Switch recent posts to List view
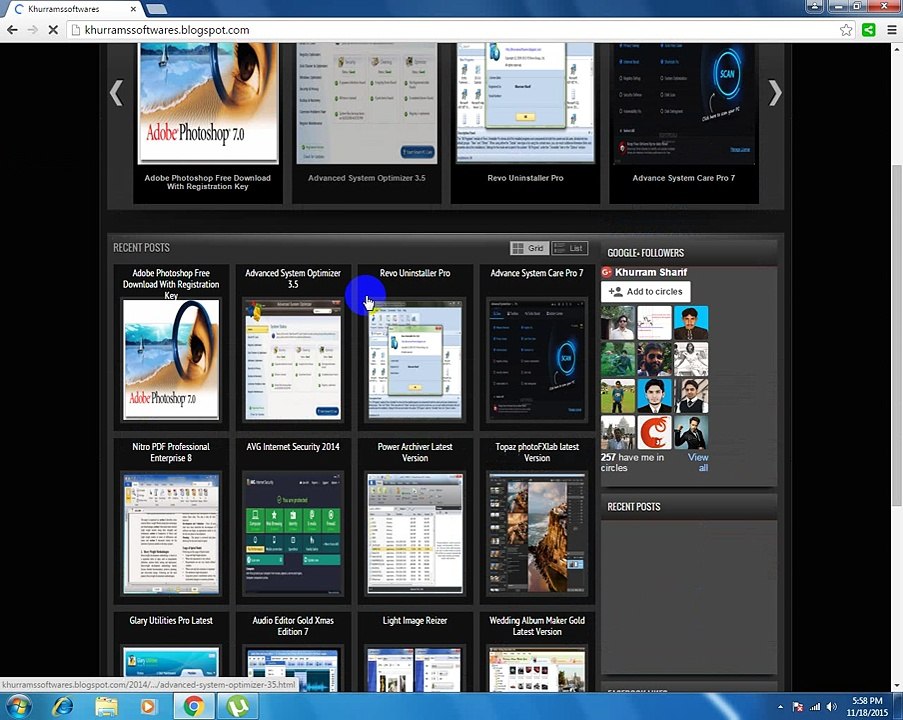Screen dimensions: 903x720 click(x=570, y=248)
